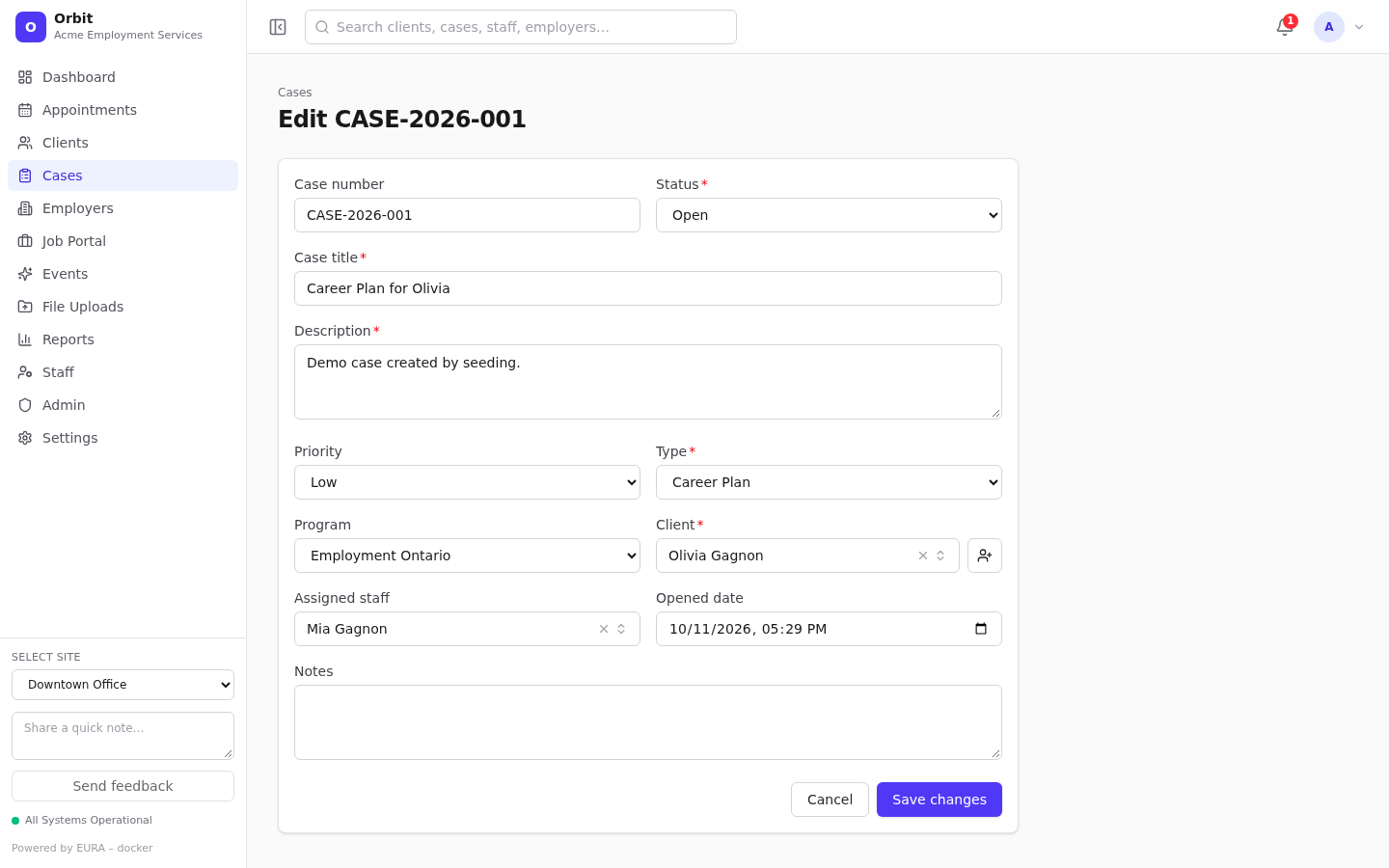
Task: Click the Send feedback button
Action: 123,786
